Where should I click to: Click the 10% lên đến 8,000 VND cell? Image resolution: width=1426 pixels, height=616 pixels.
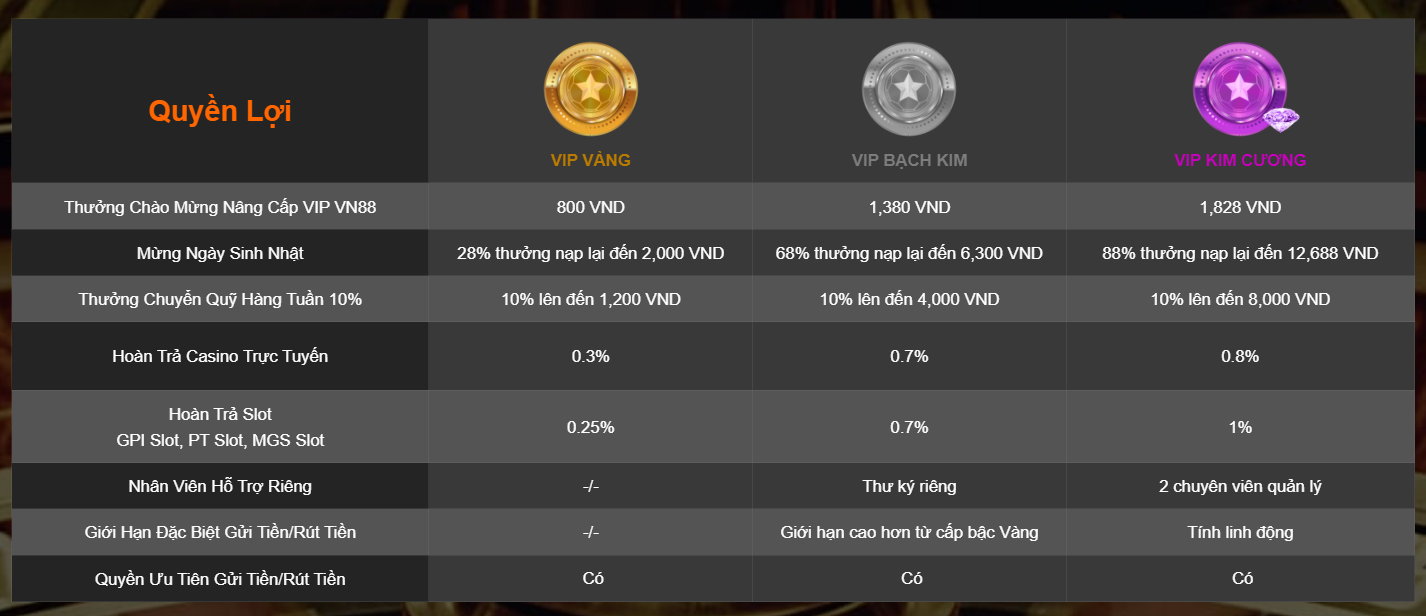1240,300
